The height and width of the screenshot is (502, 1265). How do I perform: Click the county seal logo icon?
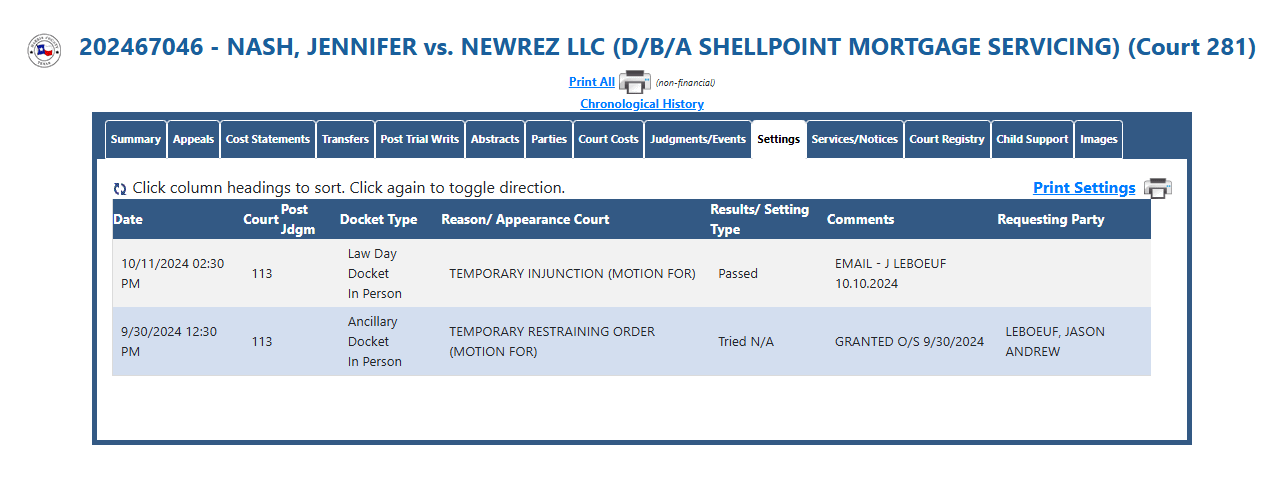44,50
